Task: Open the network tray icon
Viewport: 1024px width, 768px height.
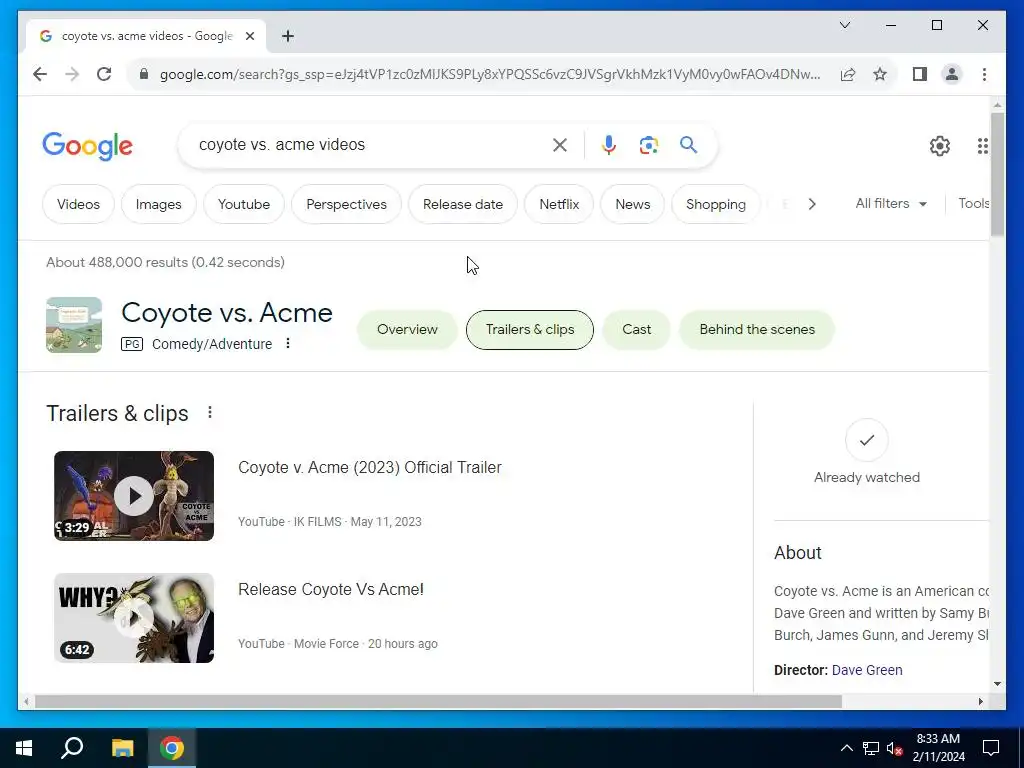Action: pos(871,748)
